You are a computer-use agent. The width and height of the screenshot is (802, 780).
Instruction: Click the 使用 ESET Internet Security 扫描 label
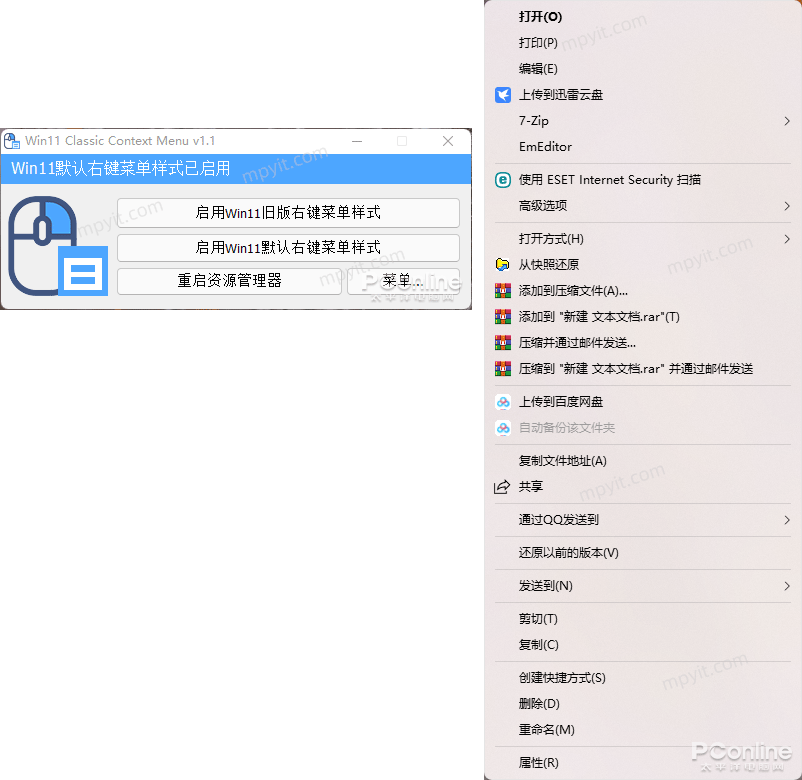point(610,180)
